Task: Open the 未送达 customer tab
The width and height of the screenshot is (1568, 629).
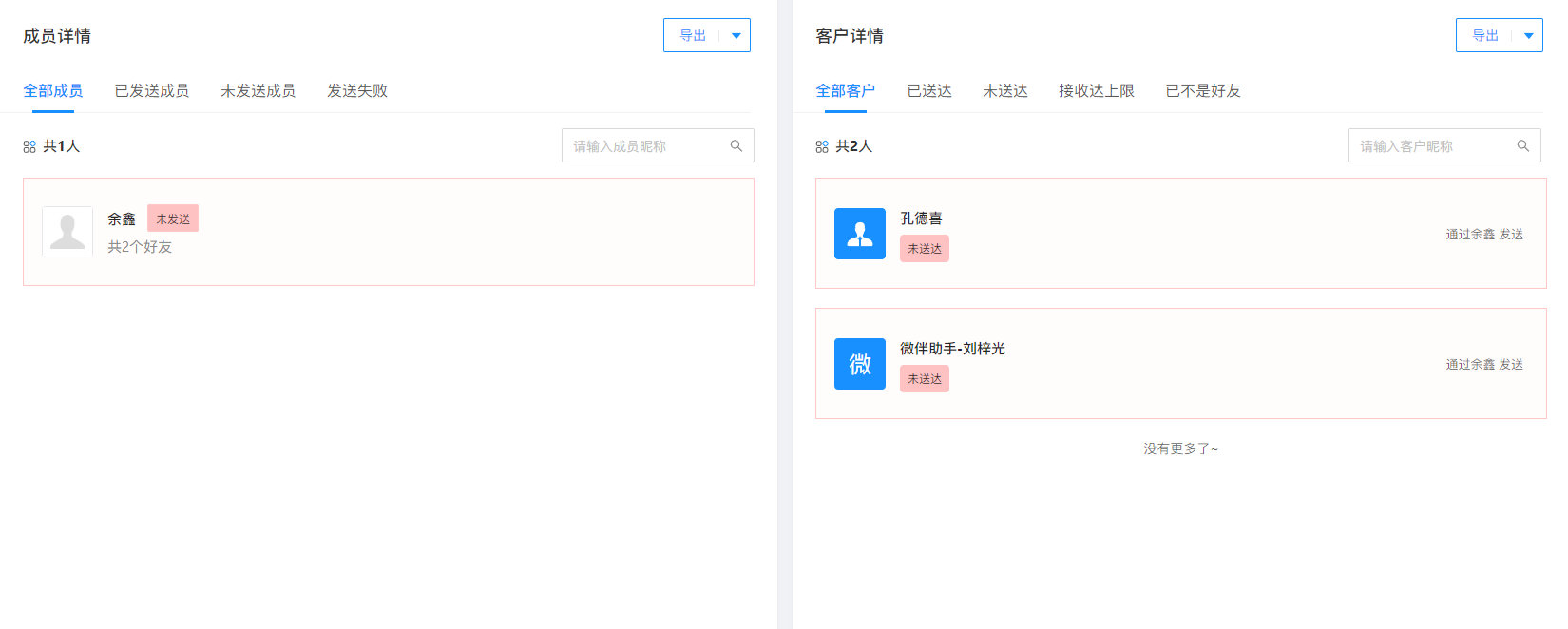Action: [x=1005, y=91]
